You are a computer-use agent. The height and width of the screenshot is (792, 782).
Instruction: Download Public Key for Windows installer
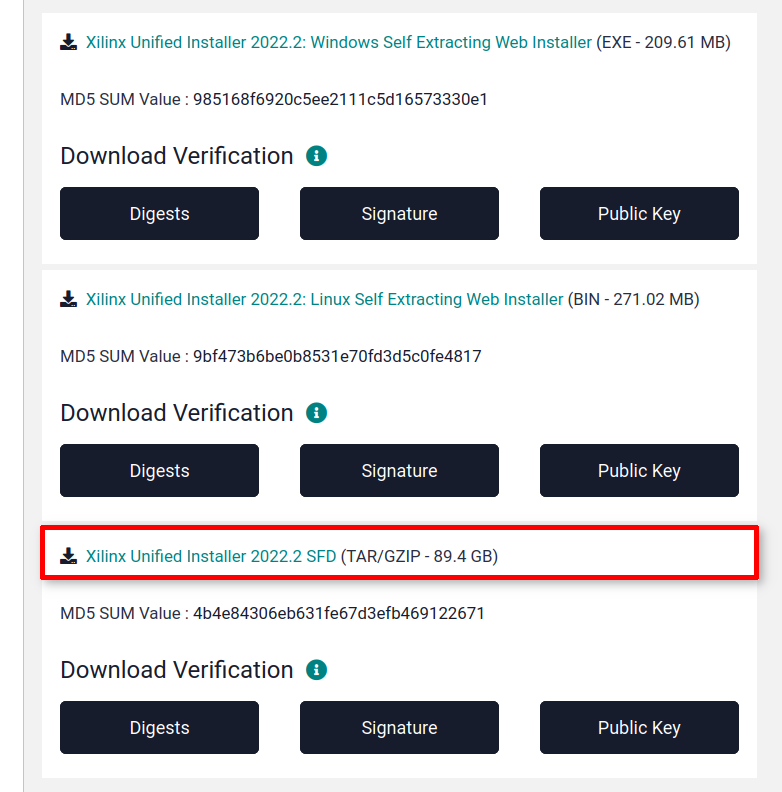tap(639, 214)
